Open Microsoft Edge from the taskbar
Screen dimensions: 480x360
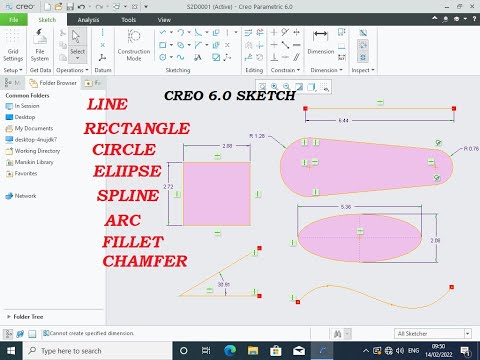coord(230,351)
